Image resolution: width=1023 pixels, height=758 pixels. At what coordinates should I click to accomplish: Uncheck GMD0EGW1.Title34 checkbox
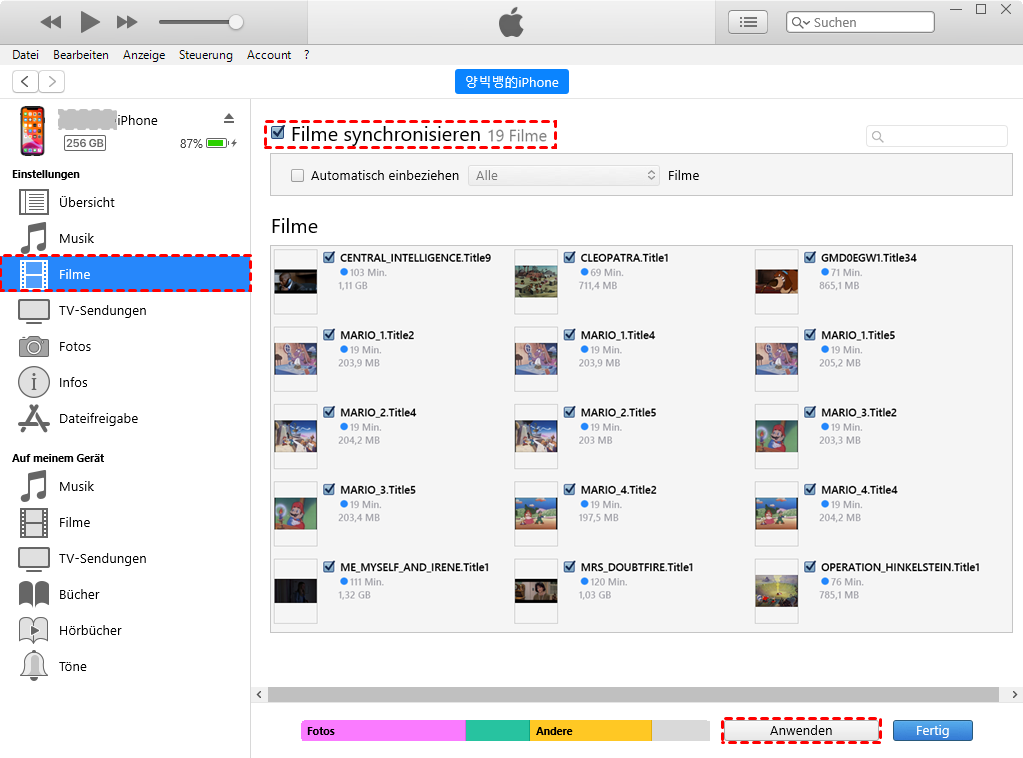pyautogui.click(x=810, y=257)
